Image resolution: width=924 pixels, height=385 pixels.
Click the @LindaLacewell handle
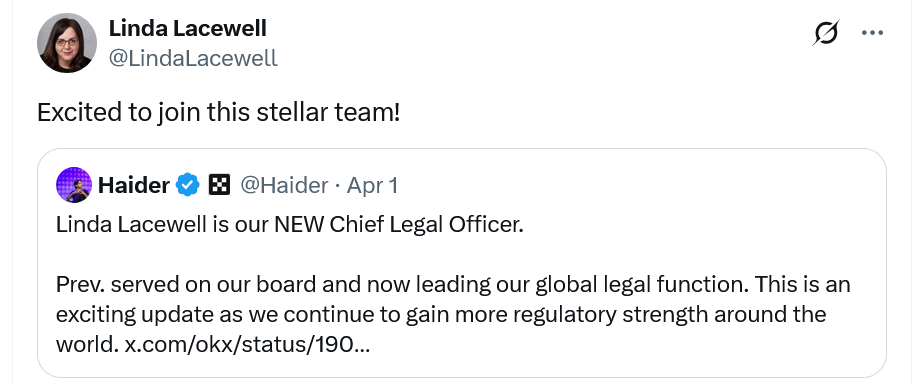193,58
